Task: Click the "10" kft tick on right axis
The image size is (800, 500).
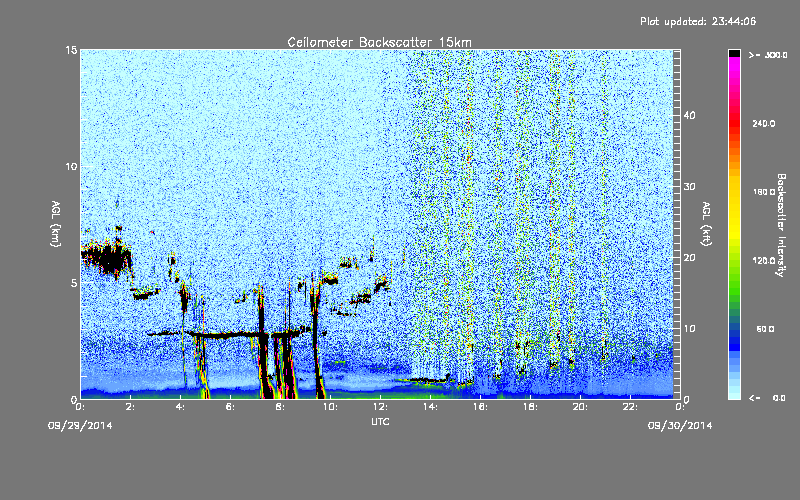Action: point(689,328)
